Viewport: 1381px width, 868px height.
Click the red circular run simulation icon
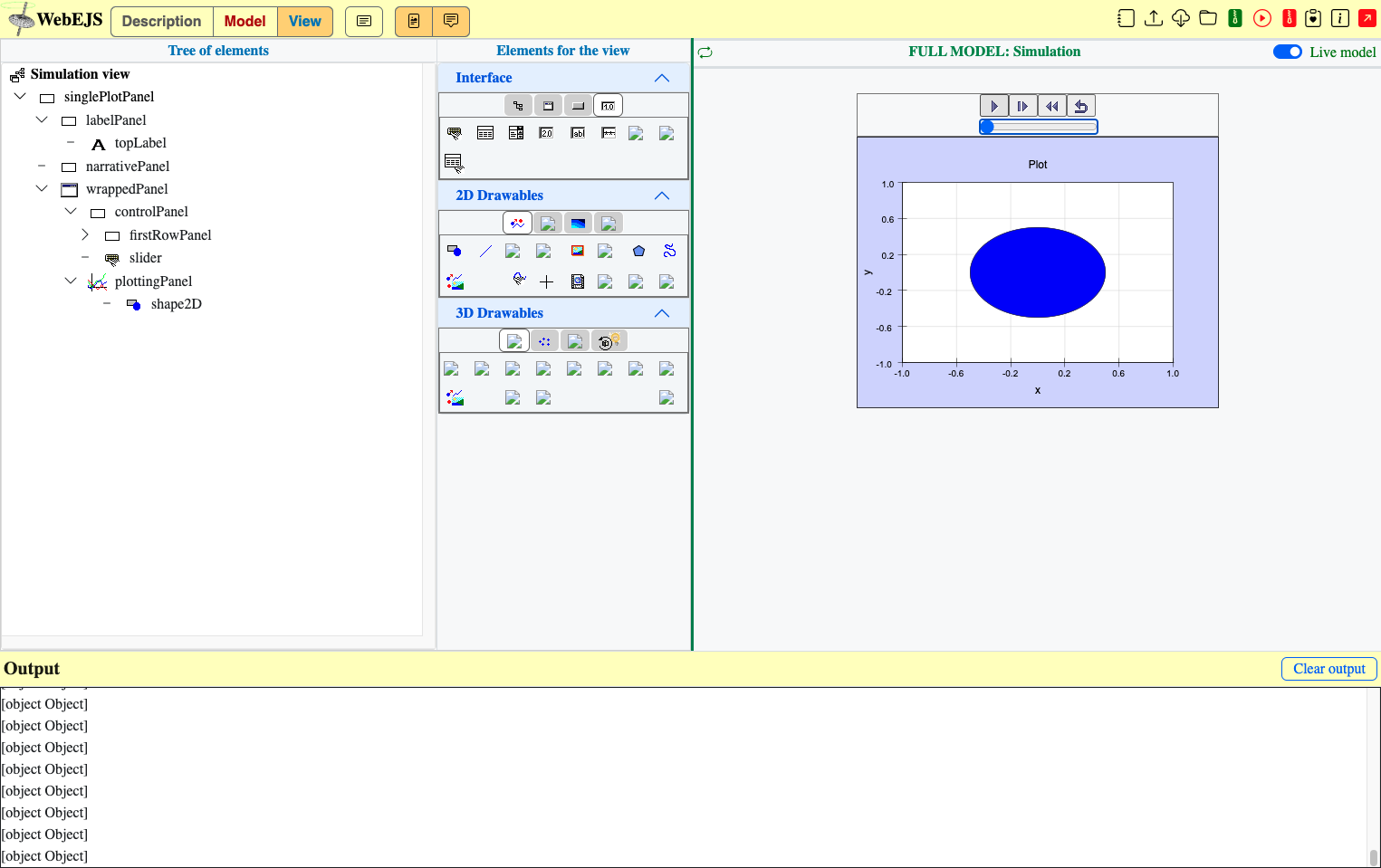pos(1262,18)
